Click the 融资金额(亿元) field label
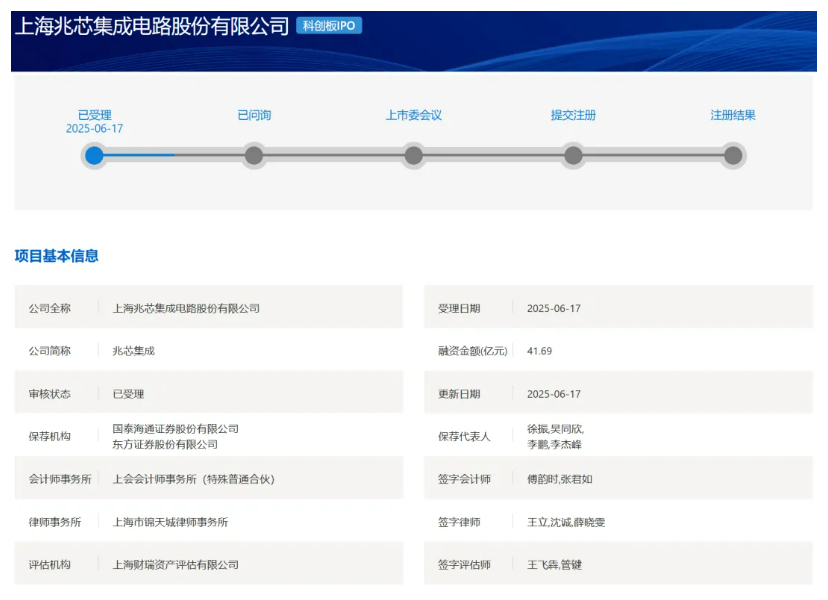 (473, 351)
